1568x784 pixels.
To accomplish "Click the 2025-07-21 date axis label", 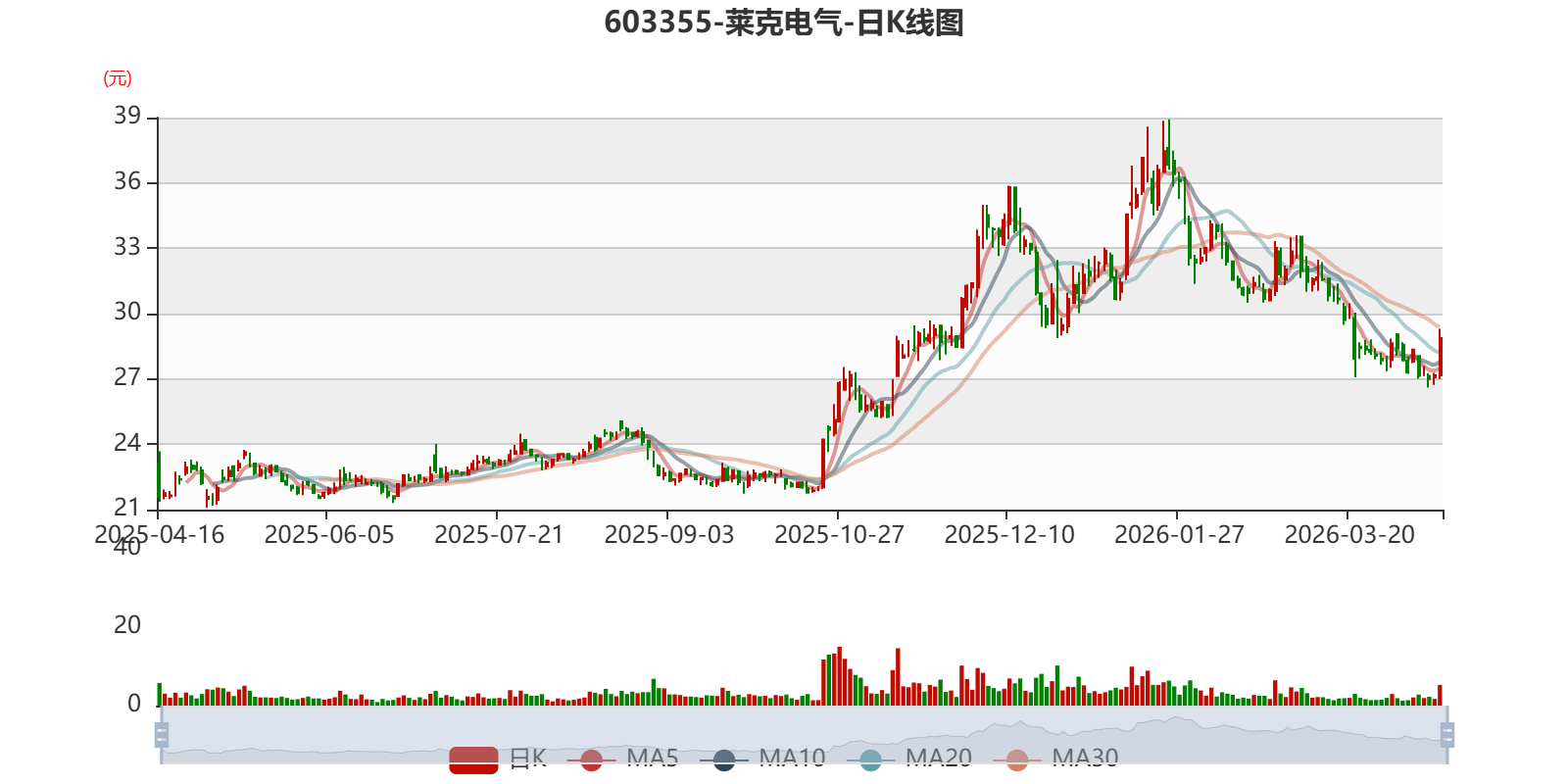I will coord(500,535).
